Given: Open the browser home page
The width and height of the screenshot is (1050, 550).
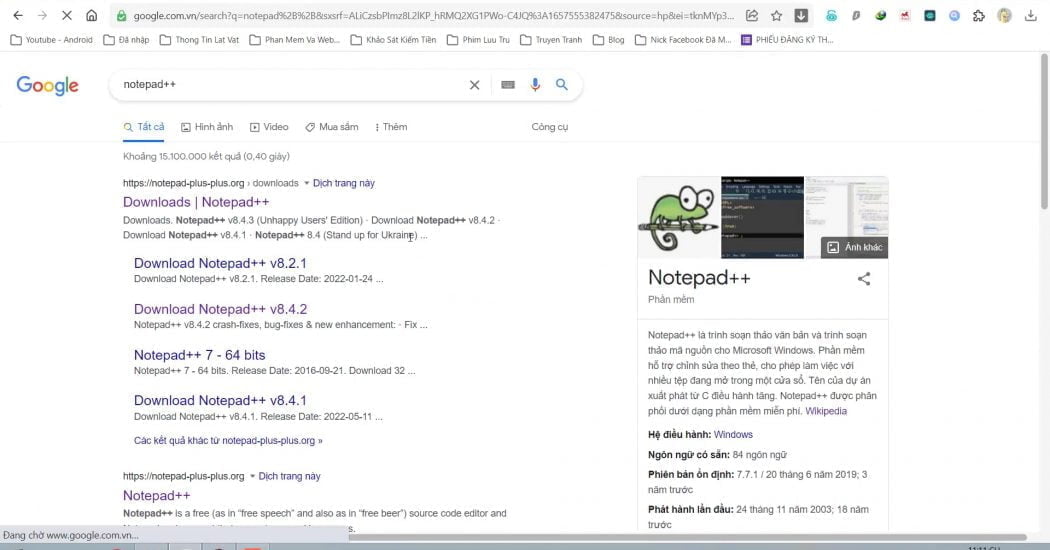Looking at the screenshot, I should click(x=92, y=15).
